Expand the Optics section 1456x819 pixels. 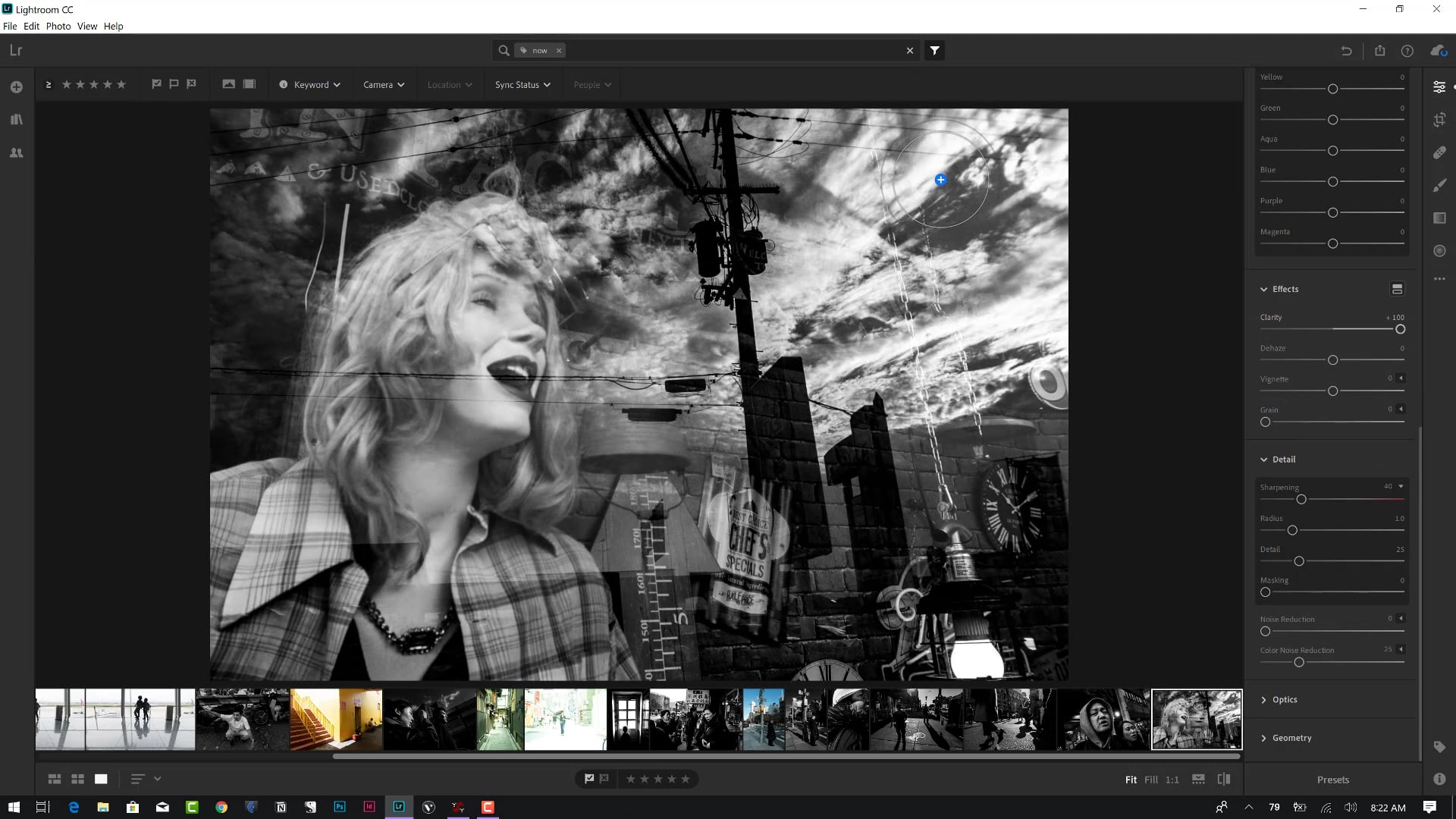(x=1264, y=700)
